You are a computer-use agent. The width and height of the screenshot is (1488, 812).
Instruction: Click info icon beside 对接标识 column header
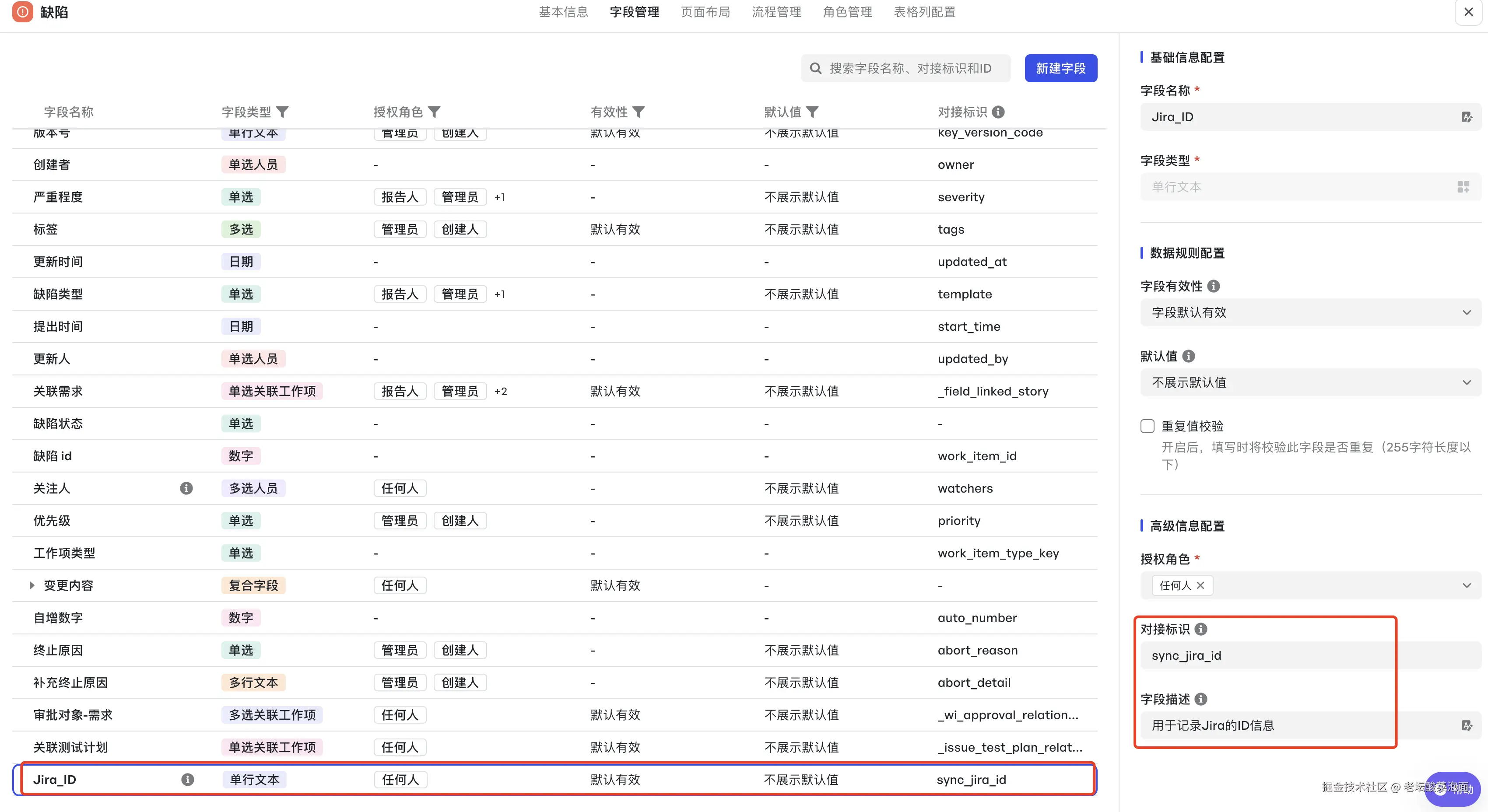tap(998, 112)
